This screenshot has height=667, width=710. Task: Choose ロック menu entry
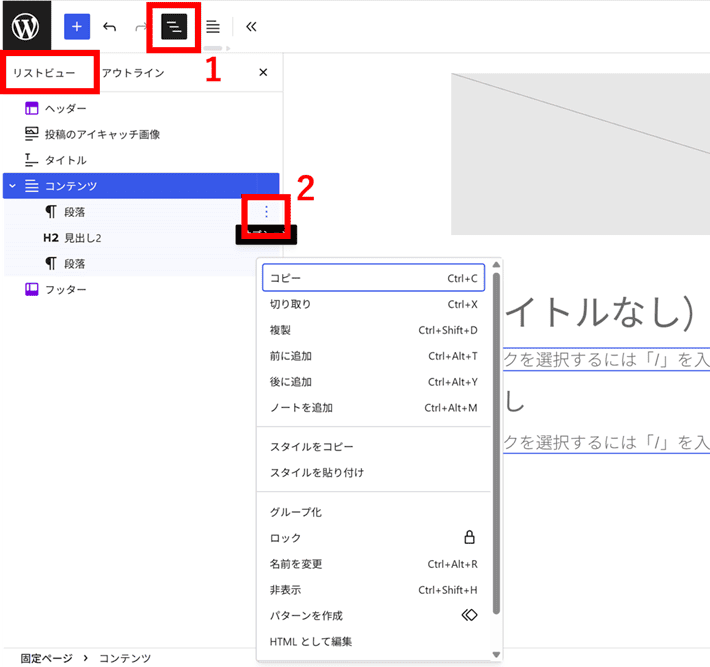(x=374, y=537)
